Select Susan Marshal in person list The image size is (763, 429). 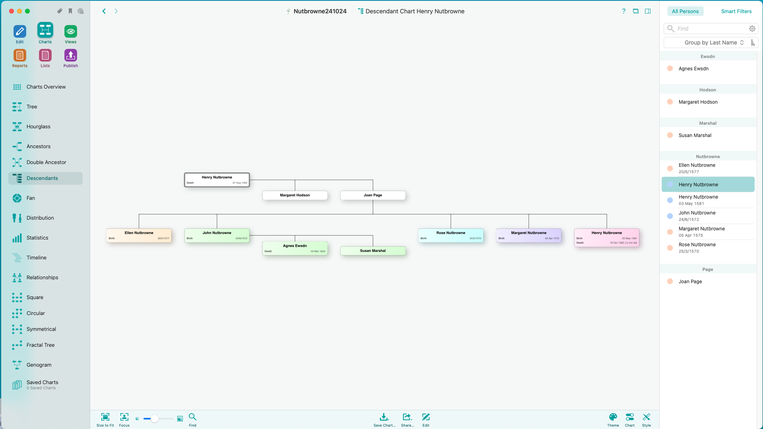coord(708,135)
